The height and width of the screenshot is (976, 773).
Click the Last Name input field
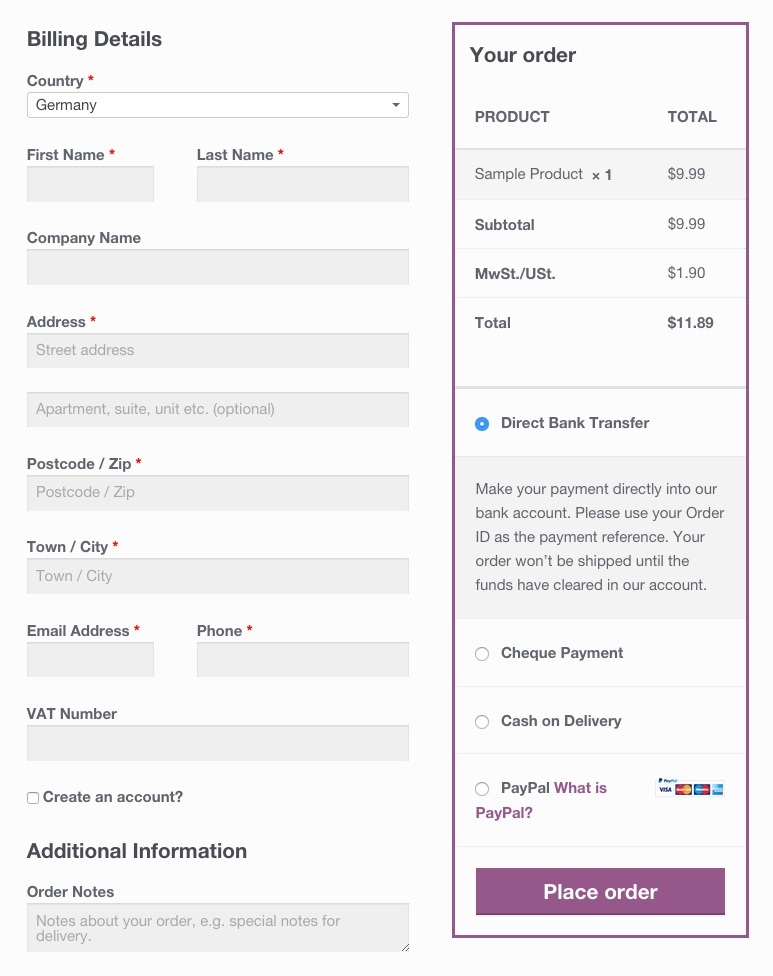[302, 184]
